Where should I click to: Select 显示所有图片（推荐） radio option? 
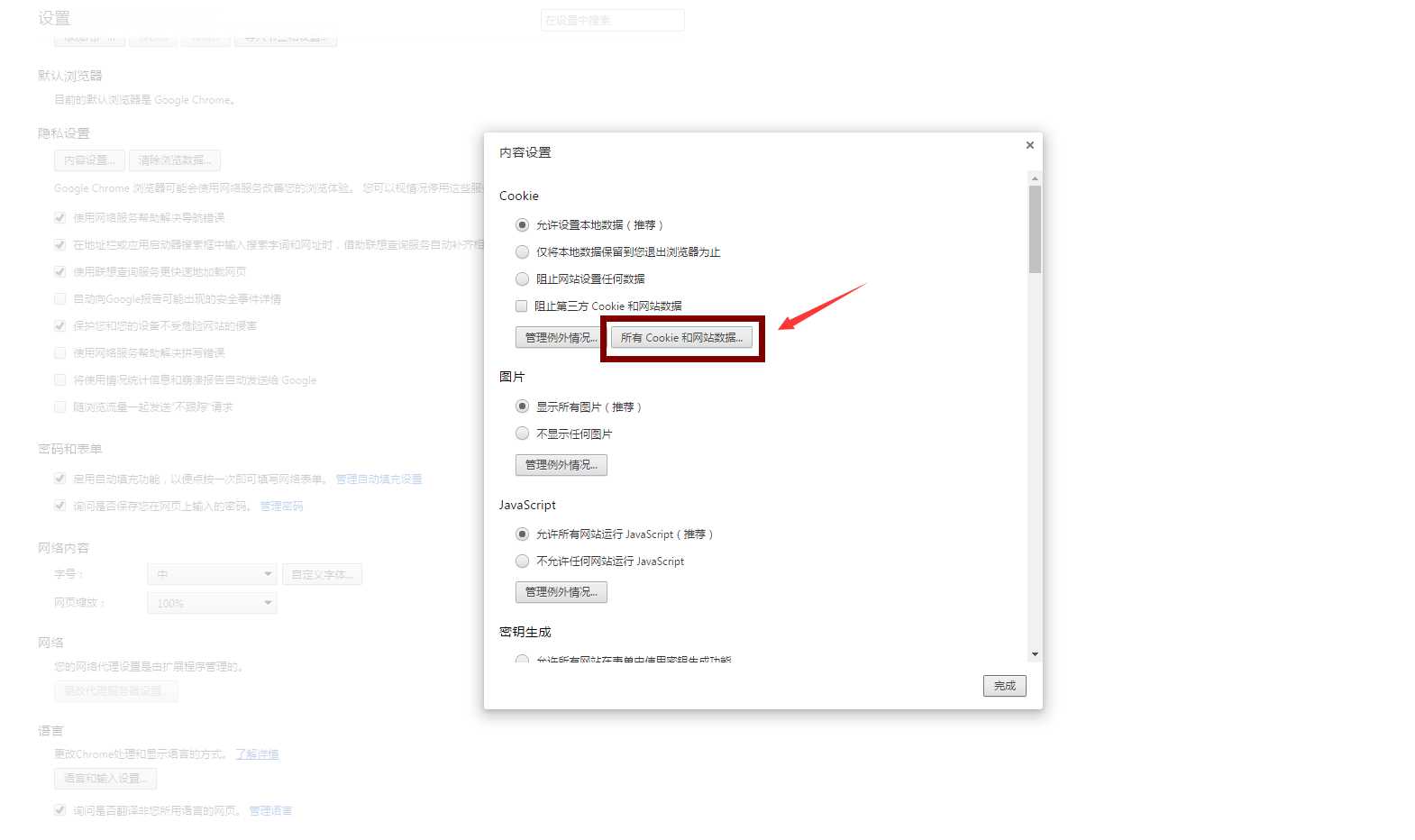click(522, 406)
